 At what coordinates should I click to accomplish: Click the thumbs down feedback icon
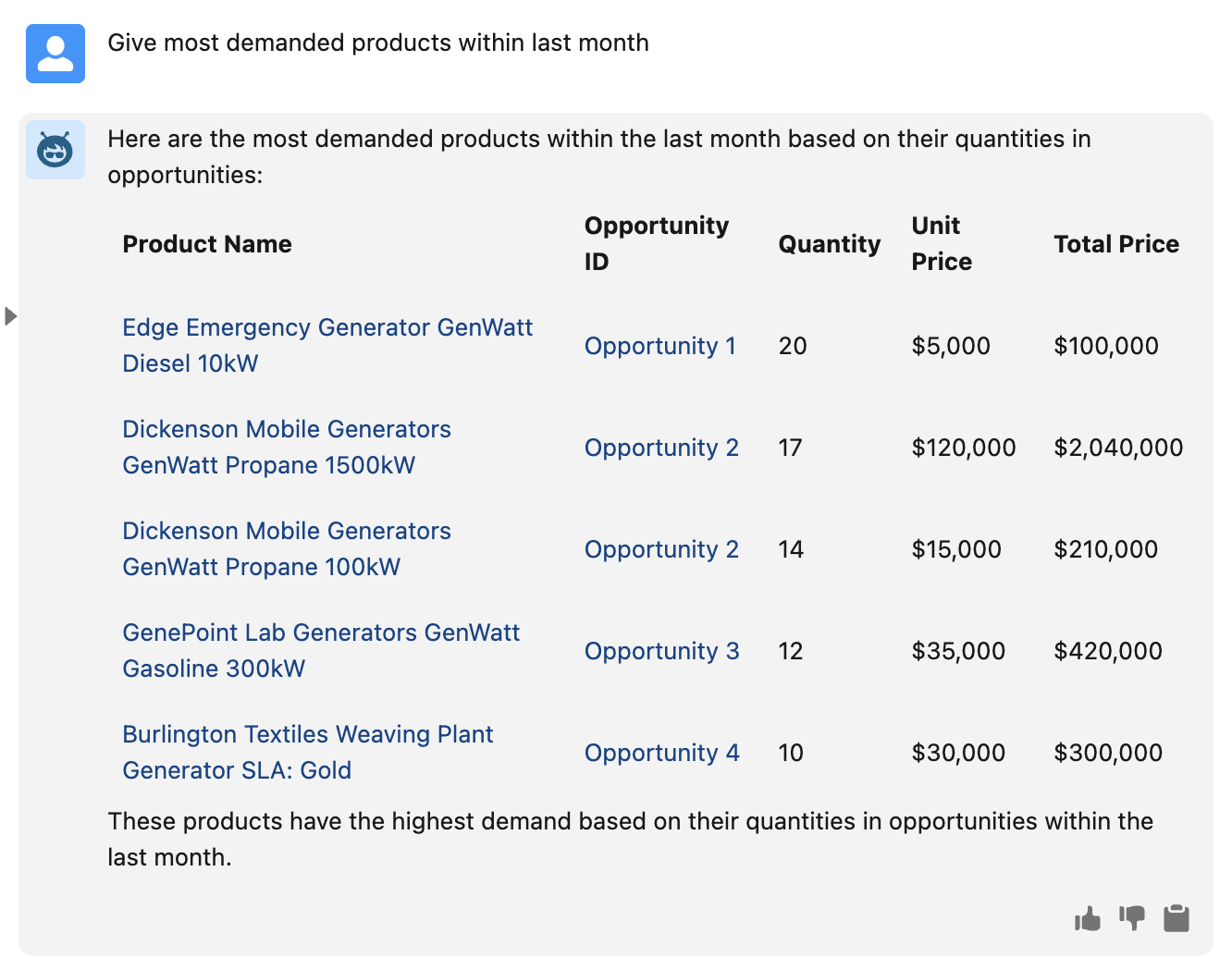pyautogui.click(x=1131, y=918)
